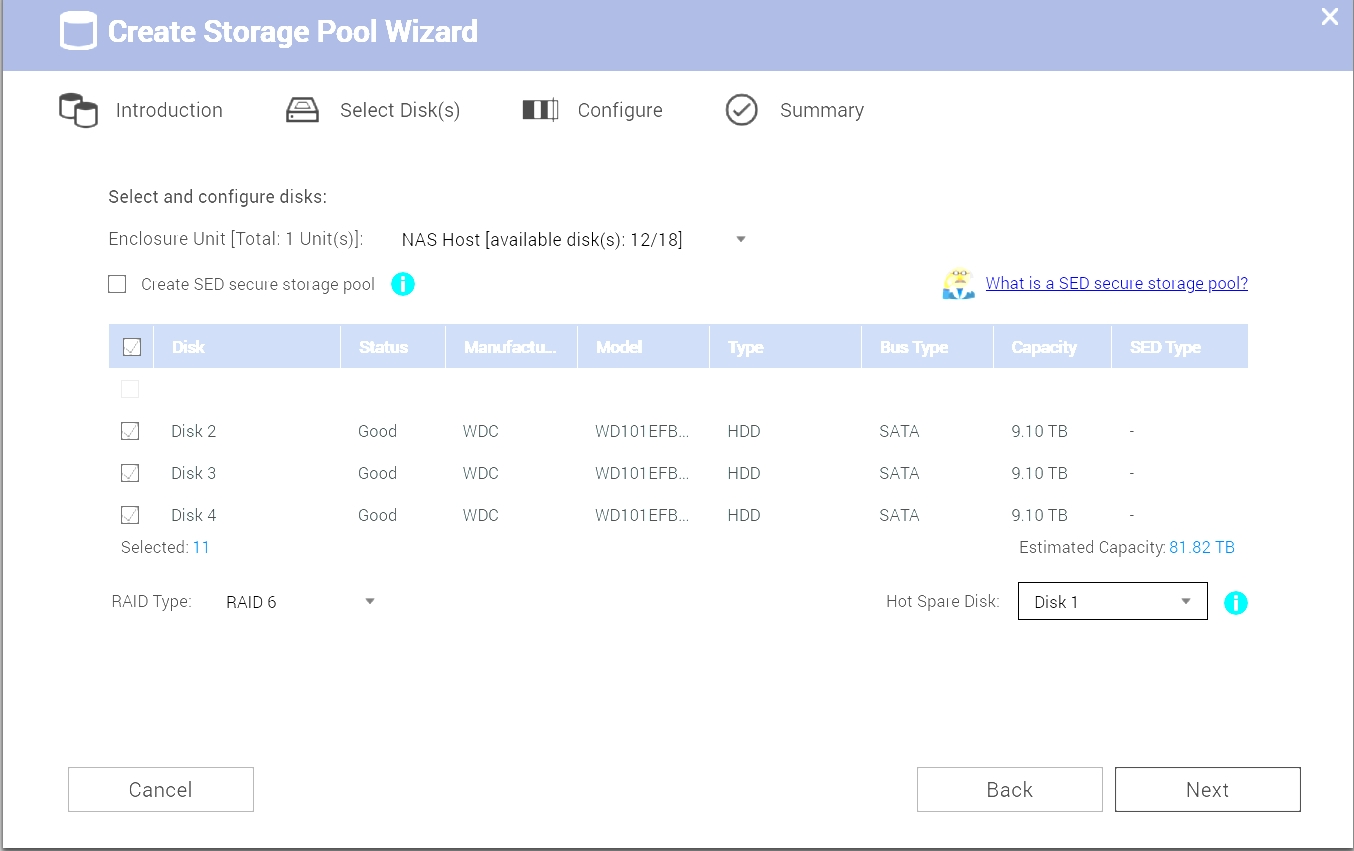Click the Bus Type column header
Viewport: 1354px width, 851px height.
(913, 346)
